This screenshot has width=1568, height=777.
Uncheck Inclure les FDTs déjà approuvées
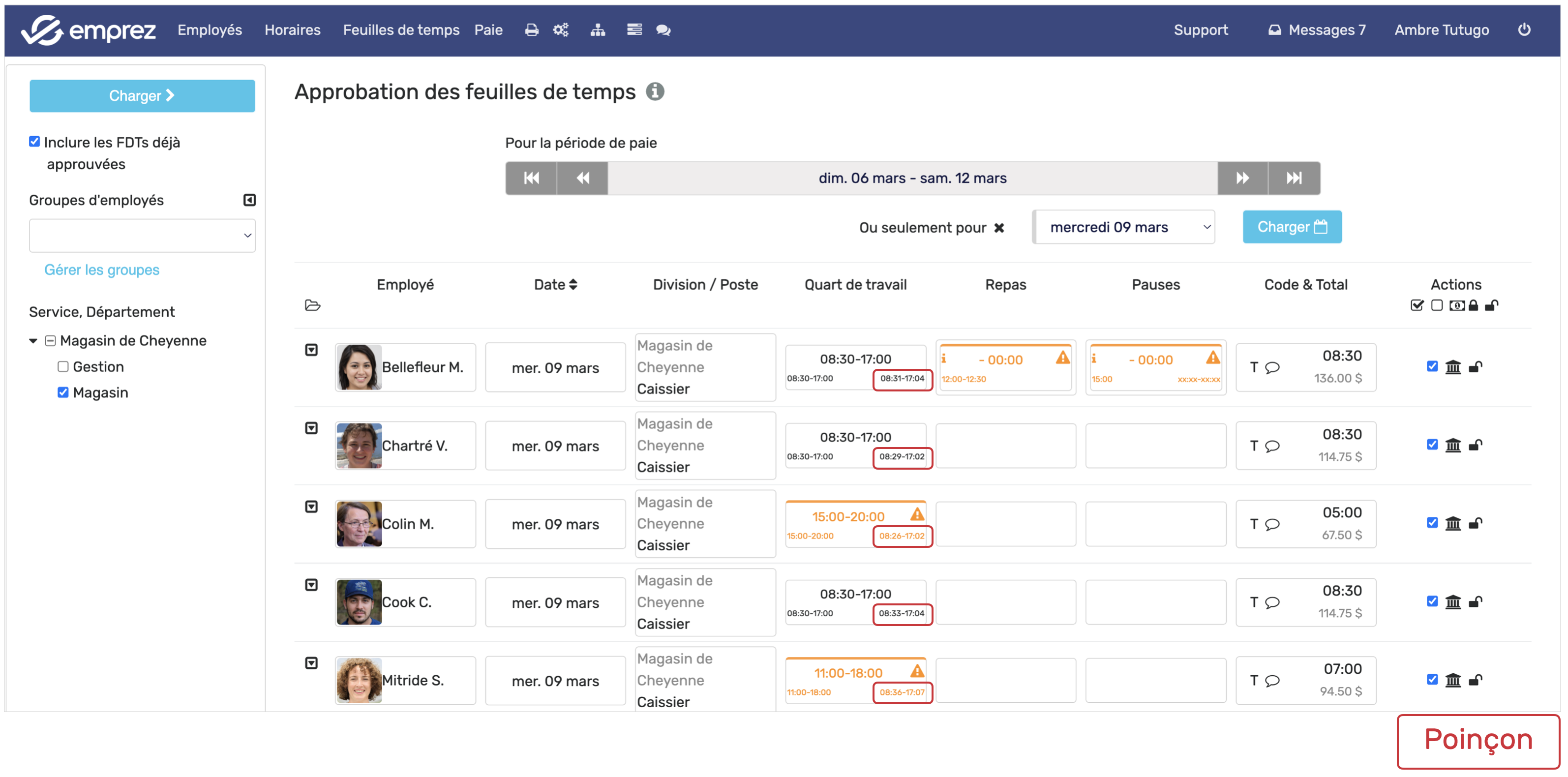point(35,142)
